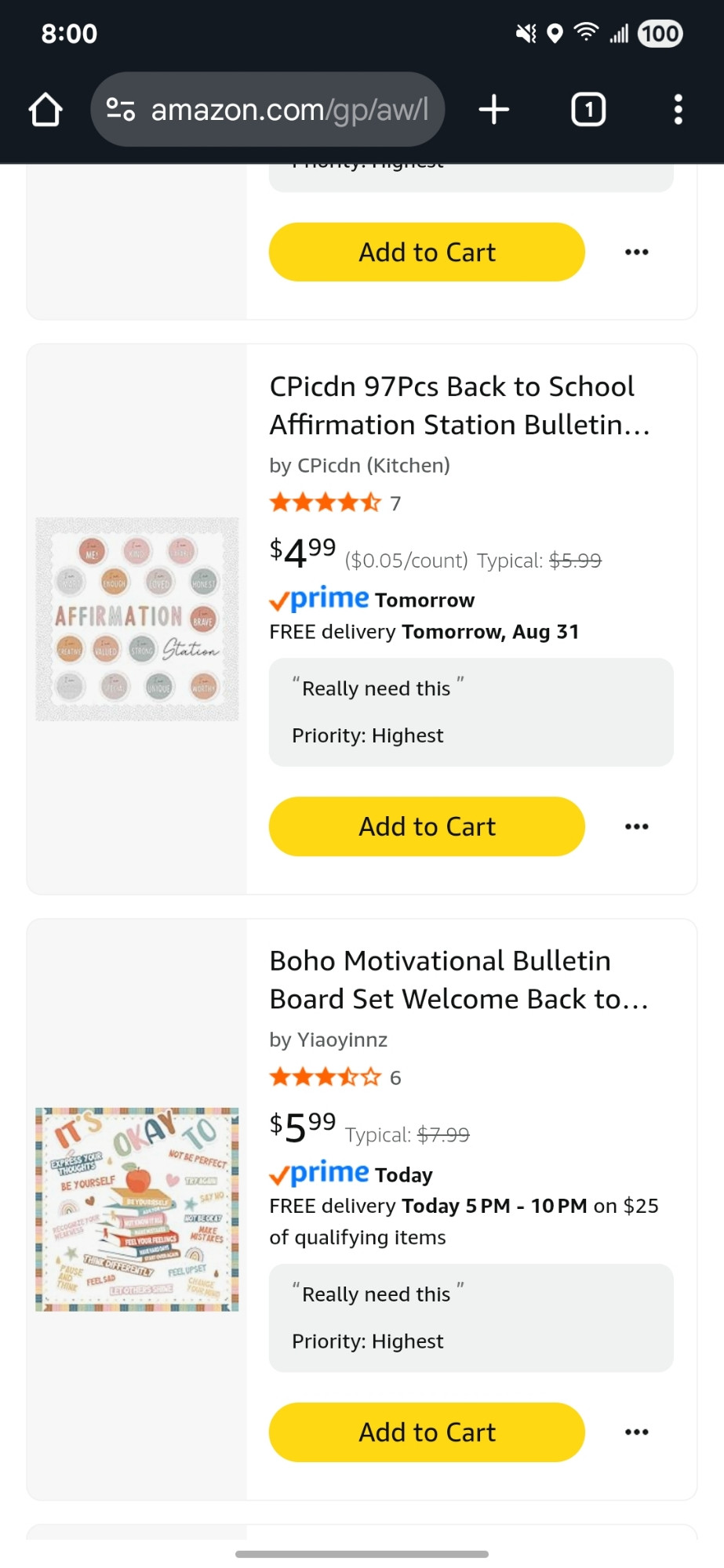Open the browser three-dot overflow menu

(679, 110)
